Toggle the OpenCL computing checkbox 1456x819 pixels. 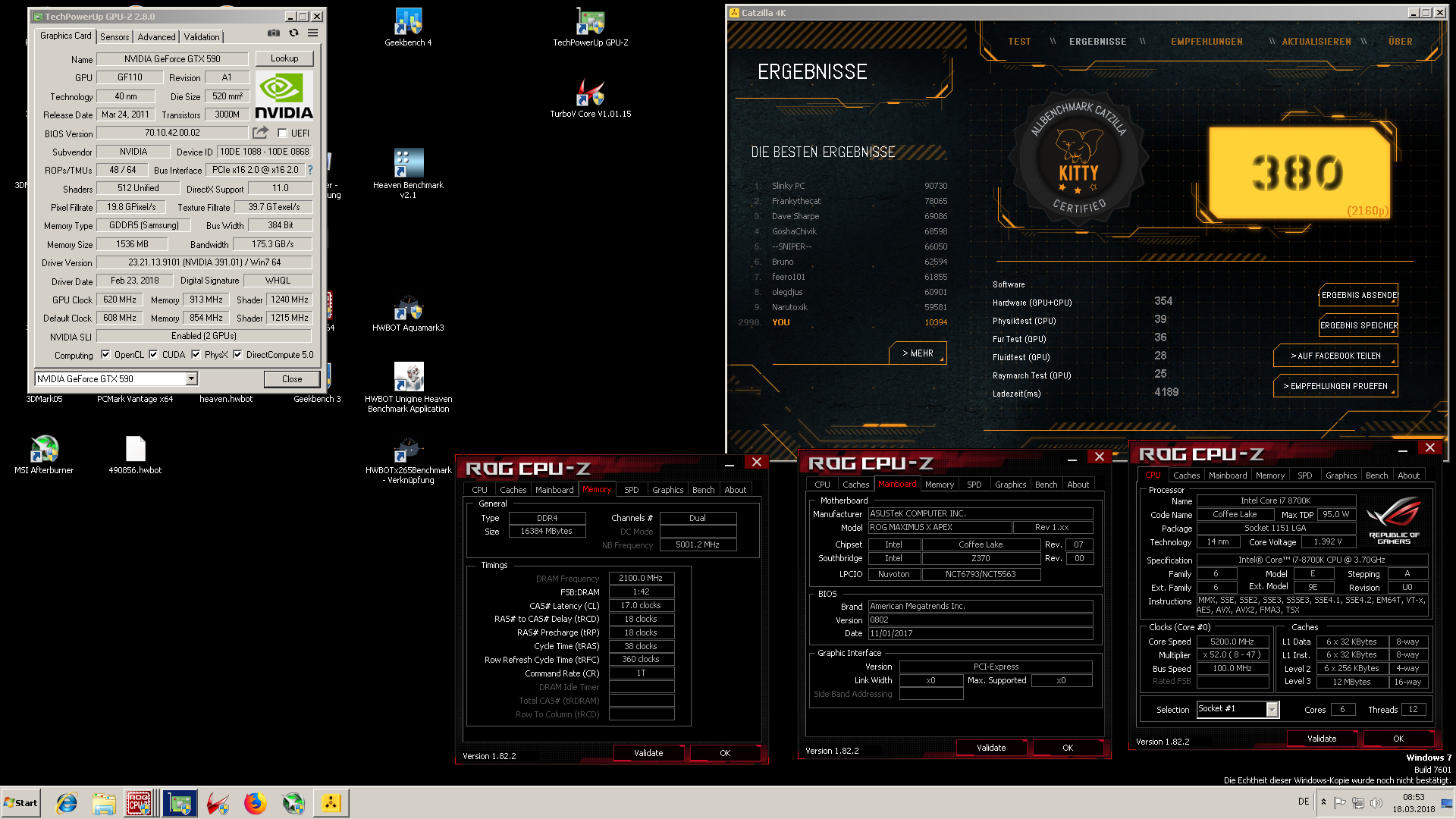point(105,354)
